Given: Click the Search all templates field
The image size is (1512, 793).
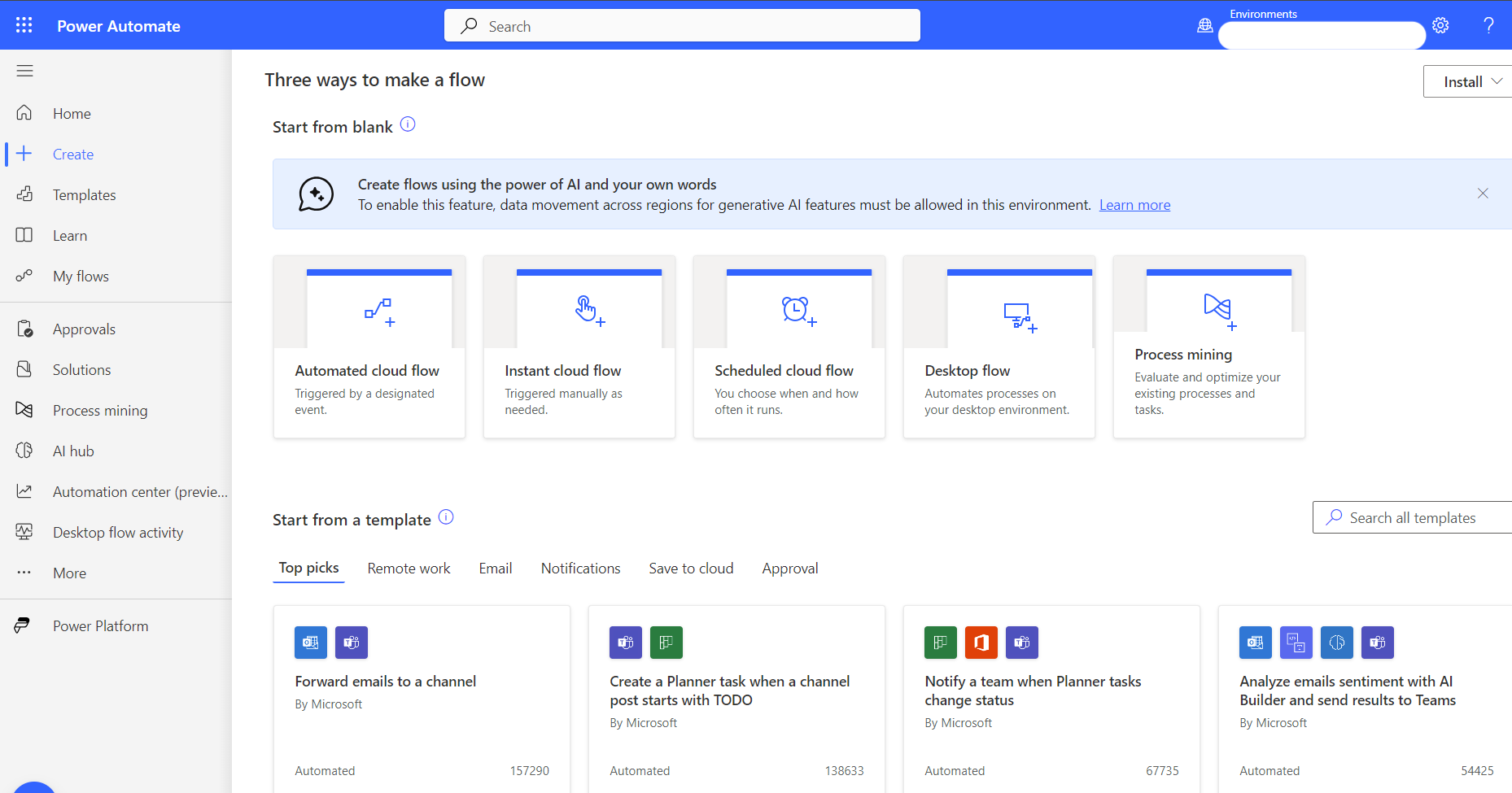Looking at the screenshot, I should click(x=1412, y=517).
